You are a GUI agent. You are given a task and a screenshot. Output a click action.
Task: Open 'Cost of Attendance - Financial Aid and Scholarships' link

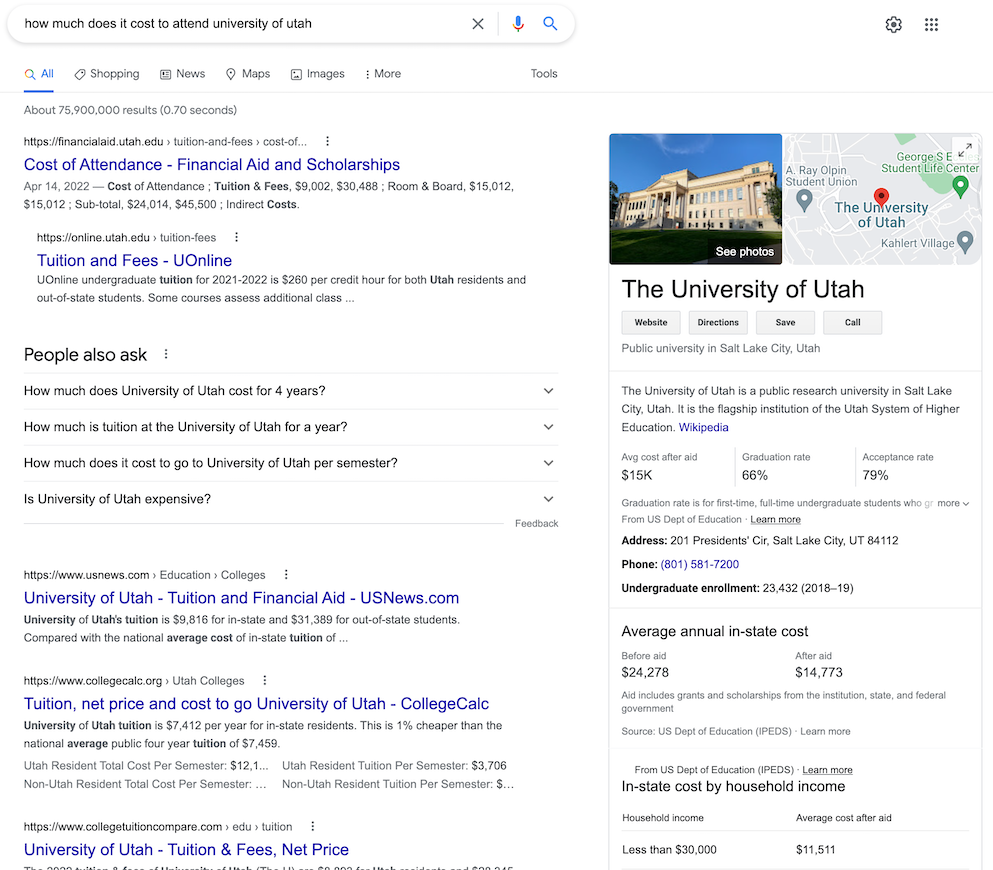pos(212,165)
